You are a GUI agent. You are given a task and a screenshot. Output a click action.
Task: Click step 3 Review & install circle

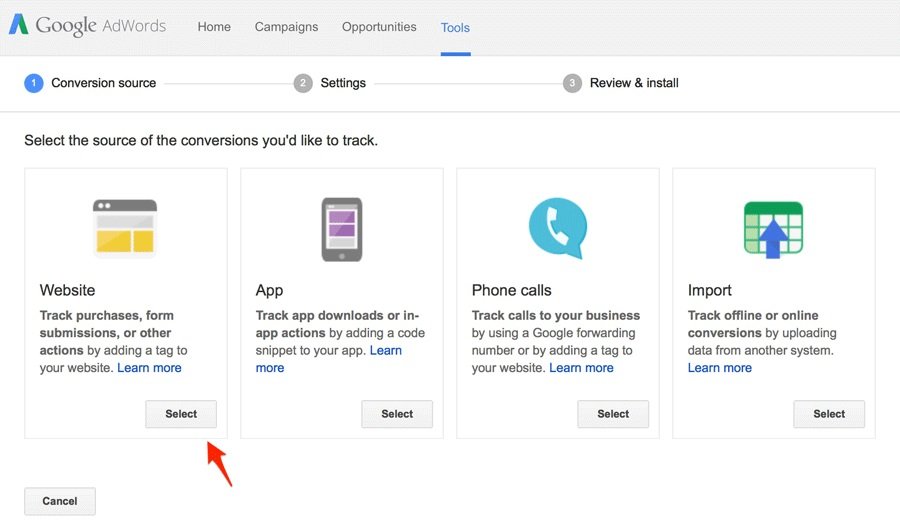tap(572, 83)
